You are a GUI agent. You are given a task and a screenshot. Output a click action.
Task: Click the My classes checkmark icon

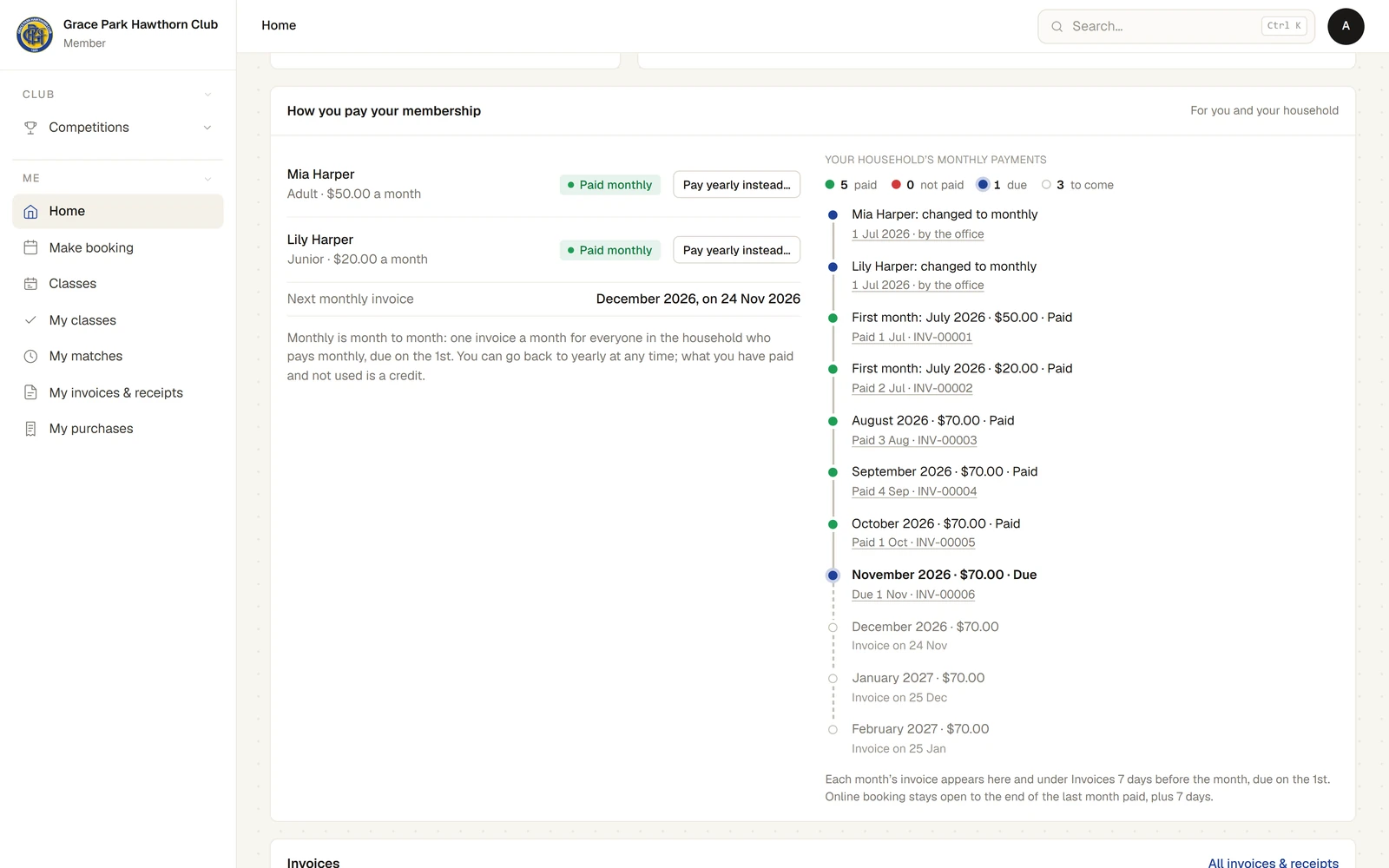30,320
